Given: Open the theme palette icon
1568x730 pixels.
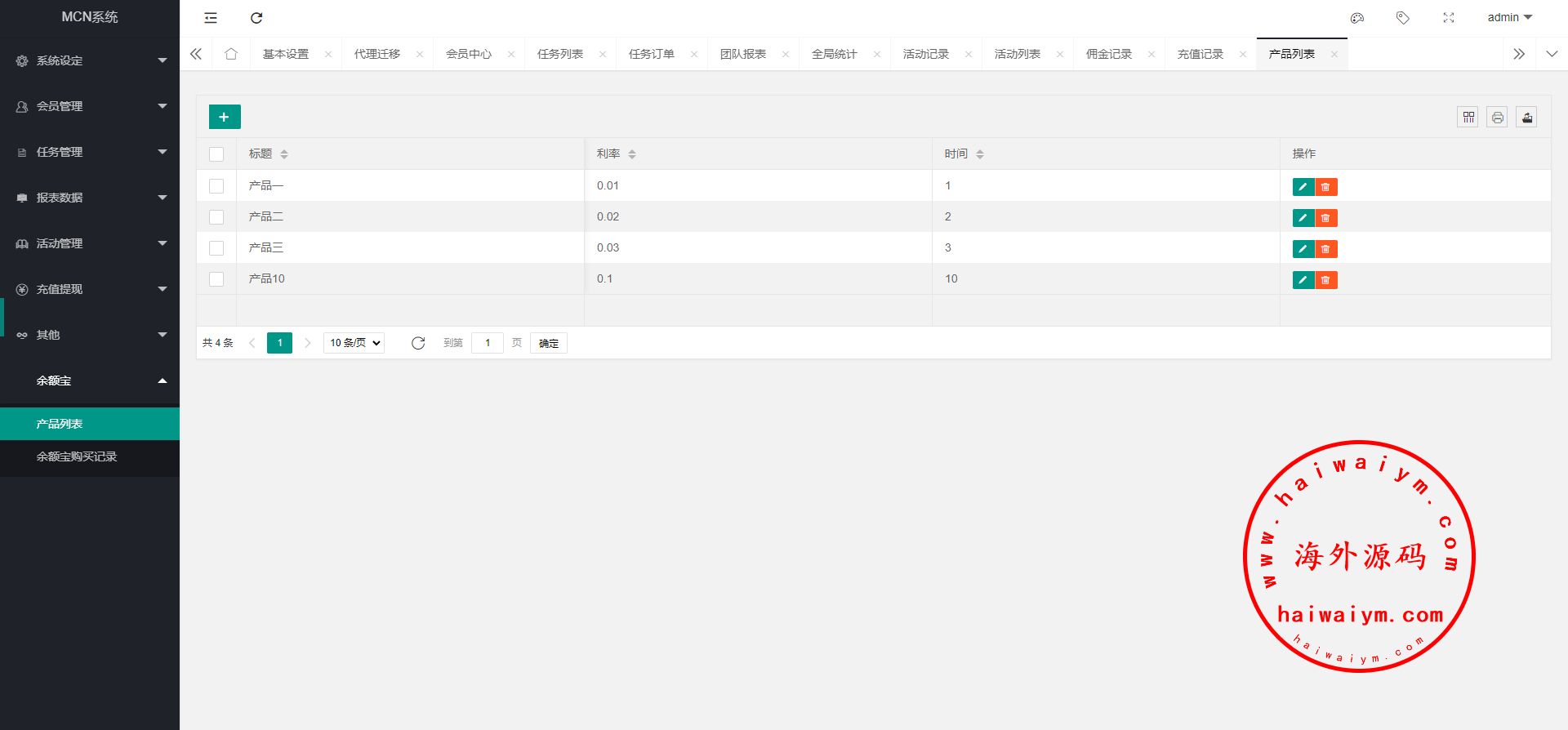Looking at the screenshot, I should point(1357,18).
